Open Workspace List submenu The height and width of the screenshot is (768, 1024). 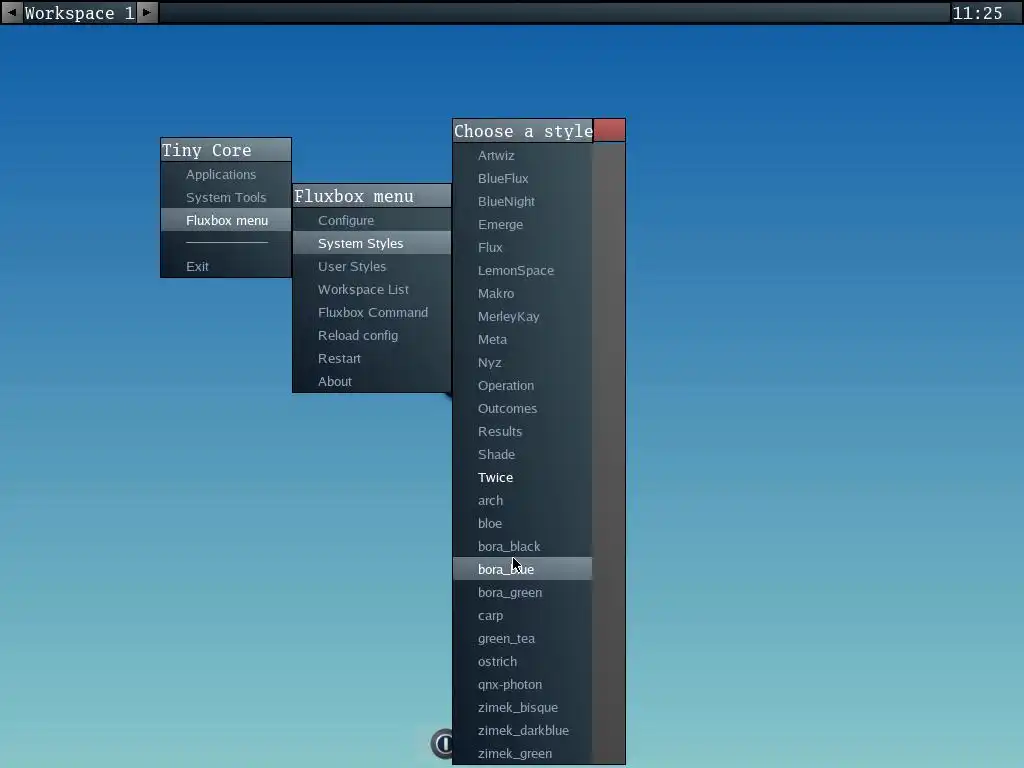point(372,289)
